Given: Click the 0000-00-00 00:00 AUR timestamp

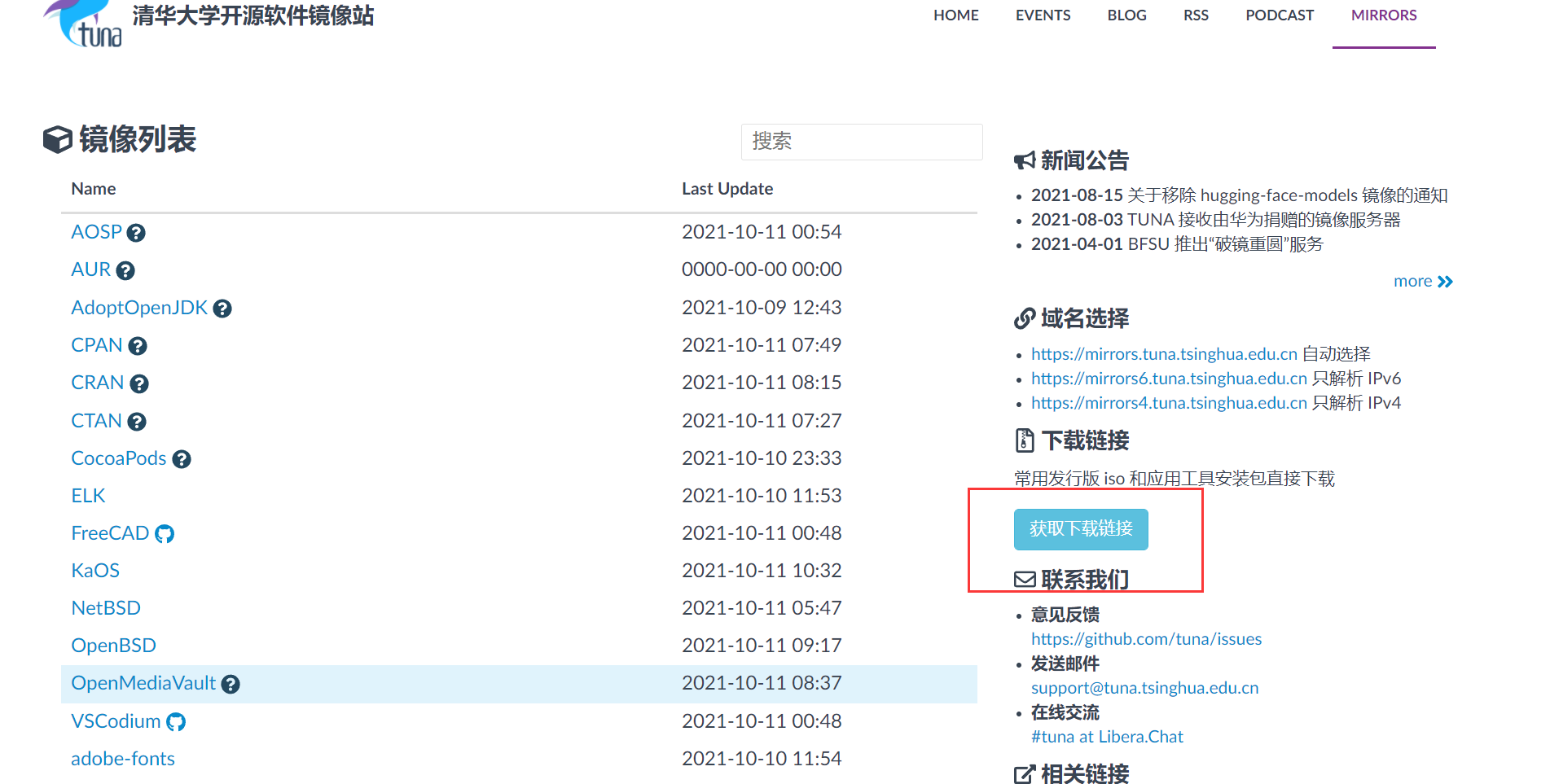Looking at the screenshot, I should pos(762,269).
